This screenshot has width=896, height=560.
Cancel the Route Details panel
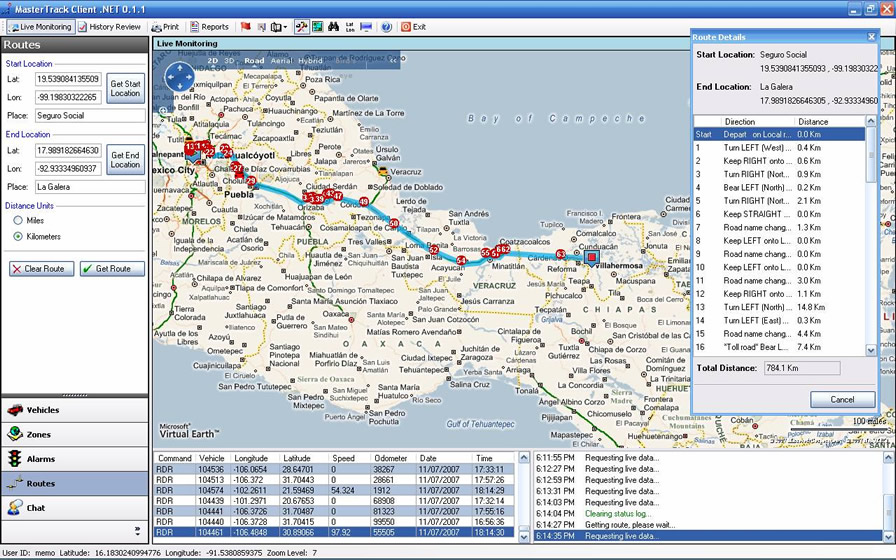pyautogui.click(x=842, y=399)
